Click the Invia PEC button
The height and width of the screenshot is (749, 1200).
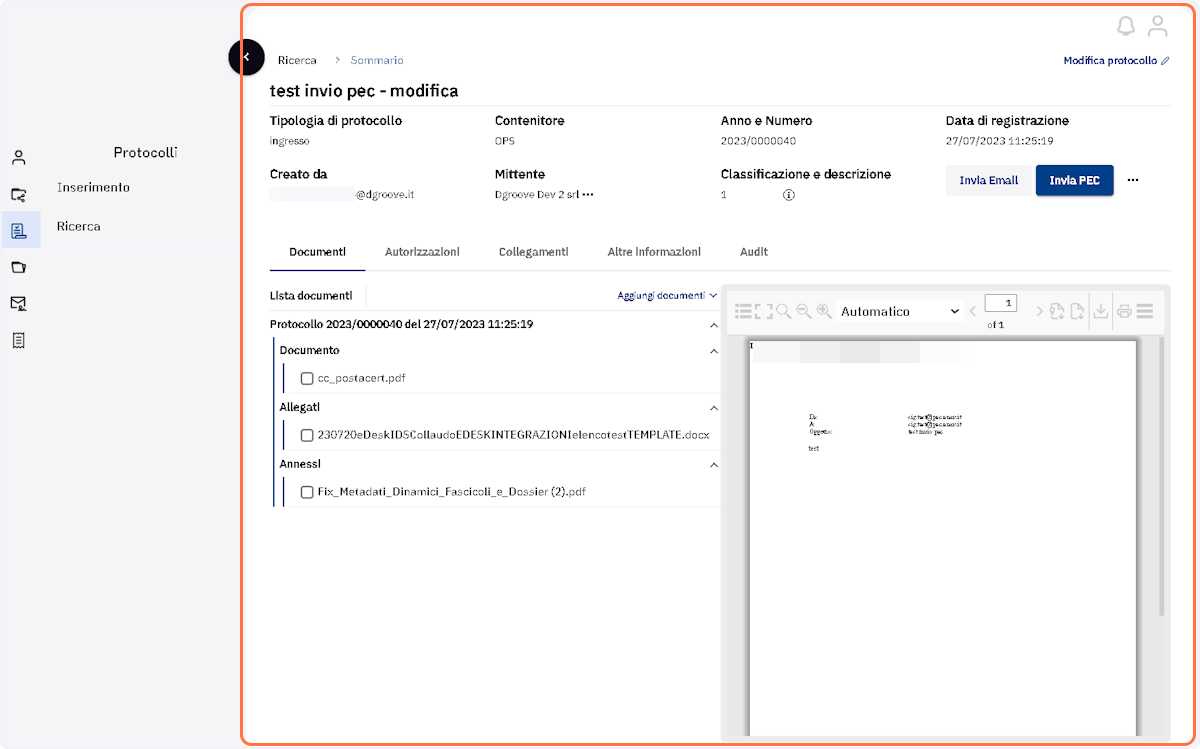[x=1075, y=181]
